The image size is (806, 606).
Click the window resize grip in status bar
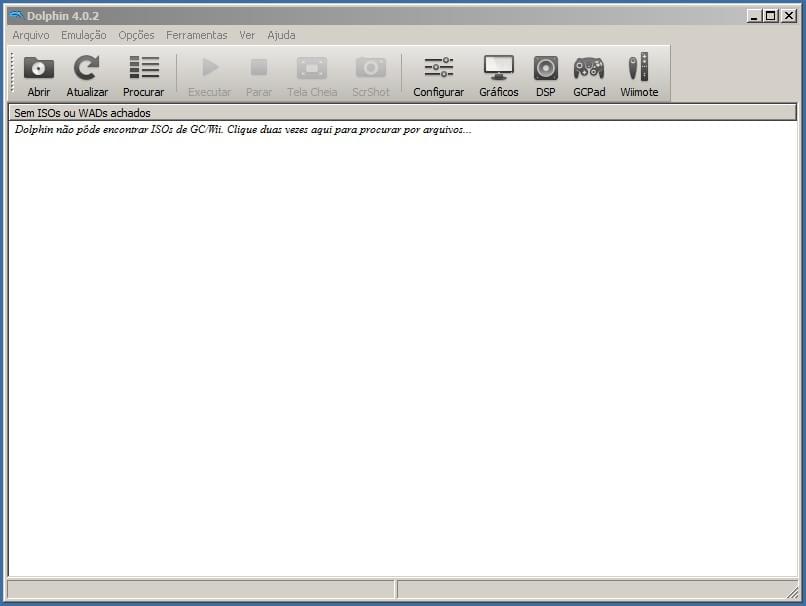pyautogui.click(x=792, y=592)
